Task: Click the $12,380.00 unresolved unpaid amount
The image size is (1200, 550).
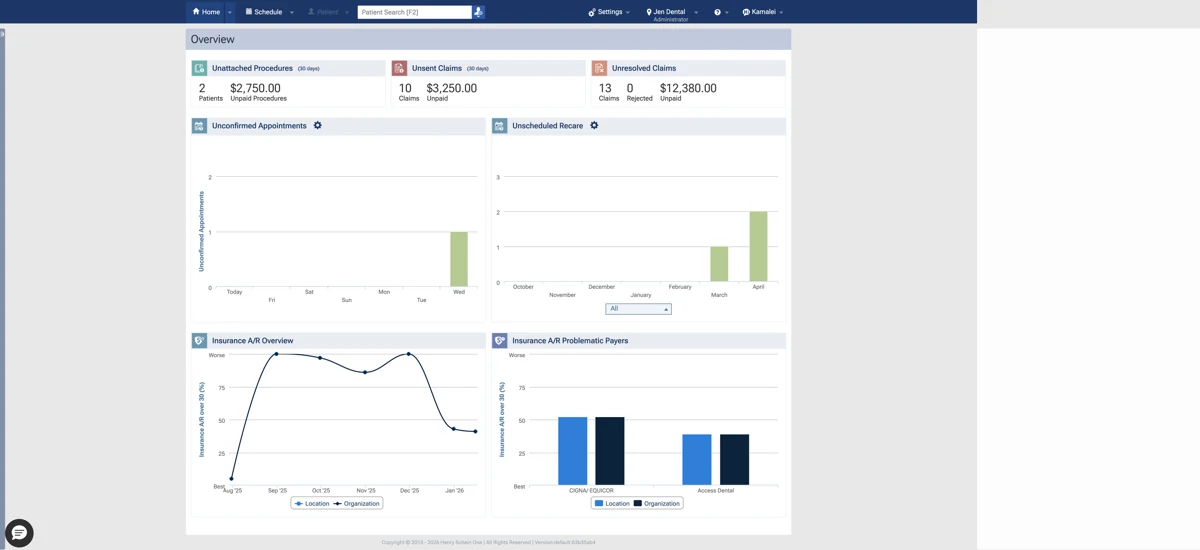Action: click(688, 88)
